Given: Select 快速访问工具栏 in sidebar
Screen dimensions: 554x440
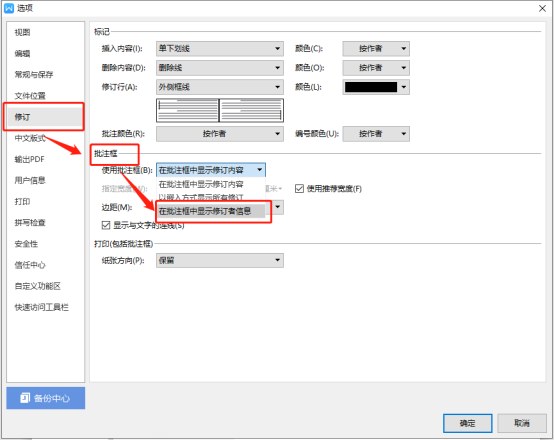Looking at the screenshot, I should point(41,307).
